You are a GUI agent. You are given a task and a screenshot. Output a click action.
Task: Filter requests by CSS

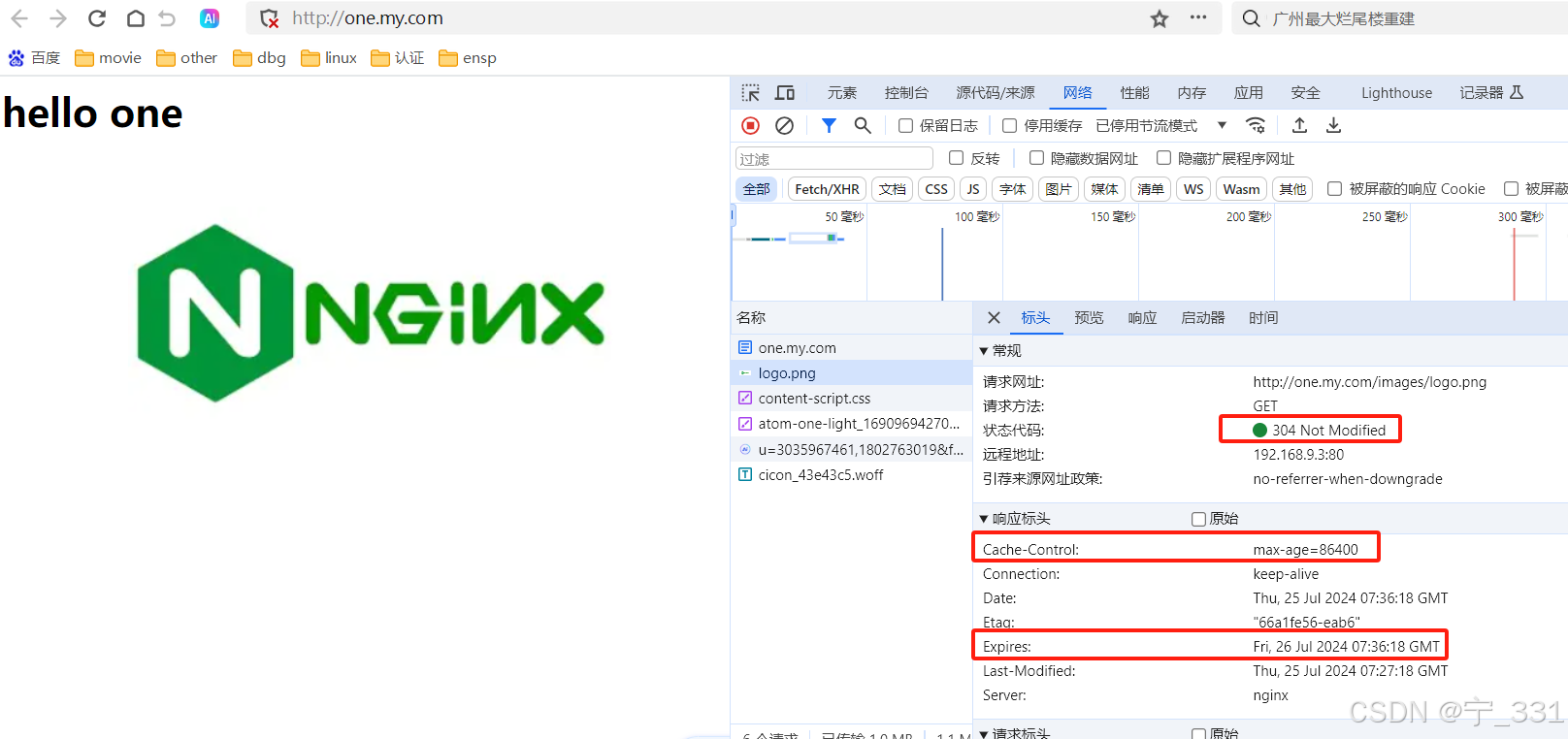[x=936, y=189]
